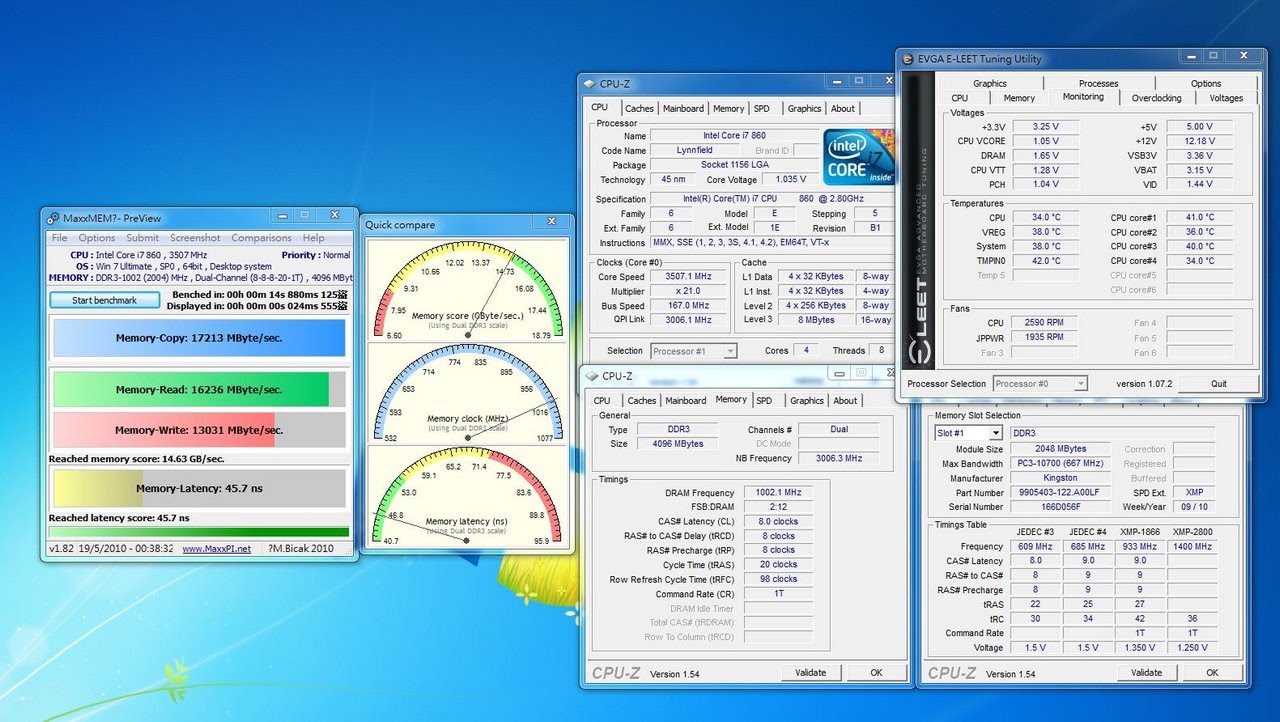Image resolution: width=1280 pixels, height=722 pixels.
Task: Click the CPU VCORE 1.05 V reading
Action: pyautogui.click(x=1046, y=141)
